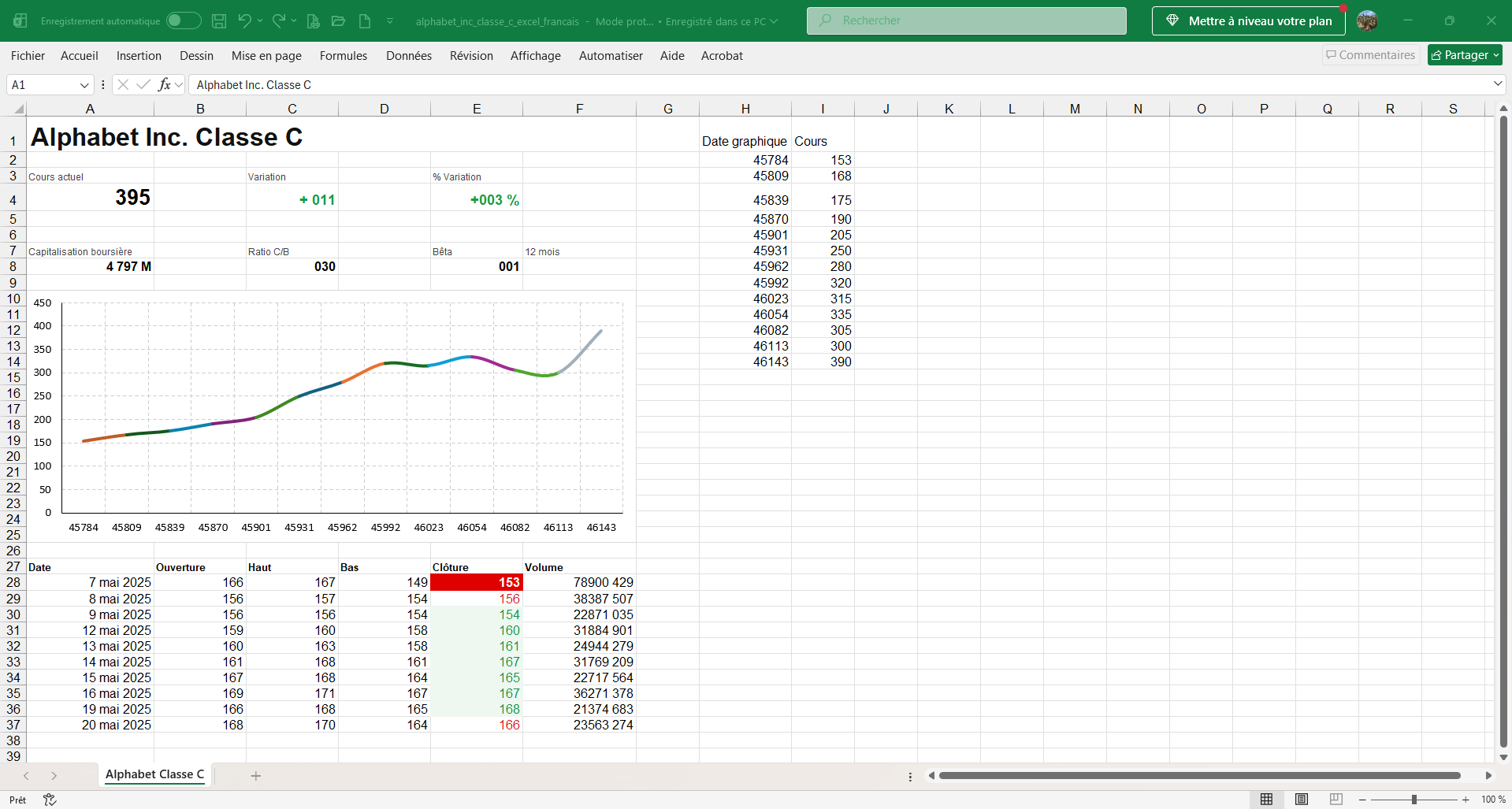This screenshot has height=809, width=1512.
Task: Click the Select All corner triangle
Action: (x=19, y=109)
